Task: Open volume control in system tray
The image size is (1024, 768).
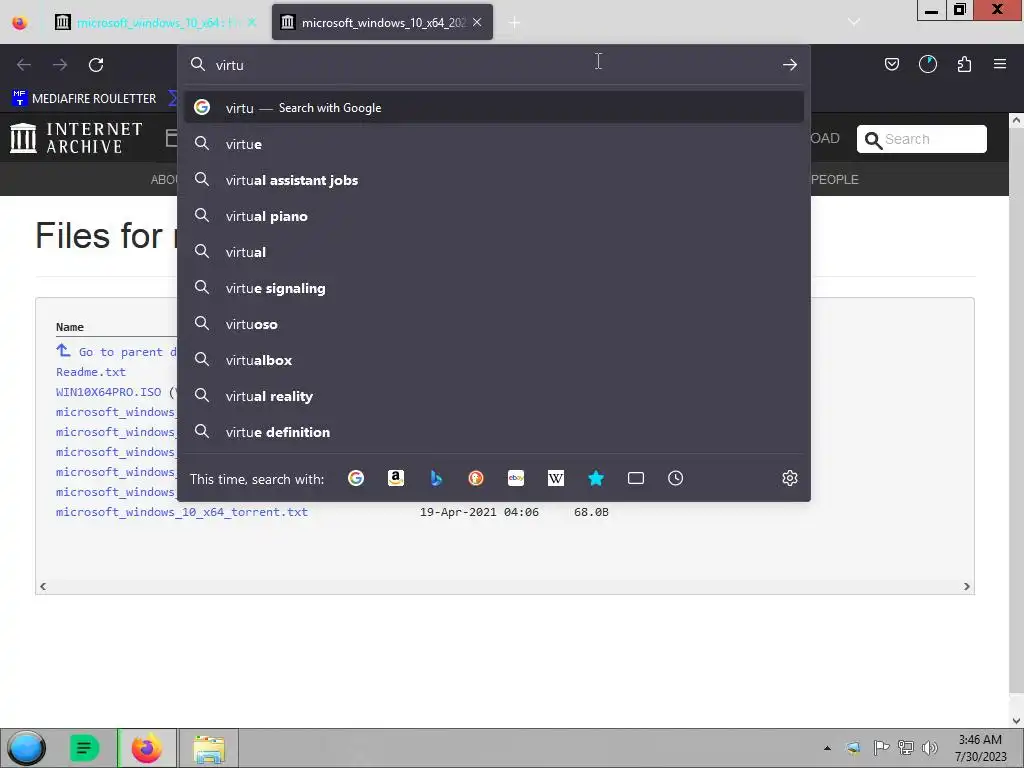Action: tap(929, 748)
